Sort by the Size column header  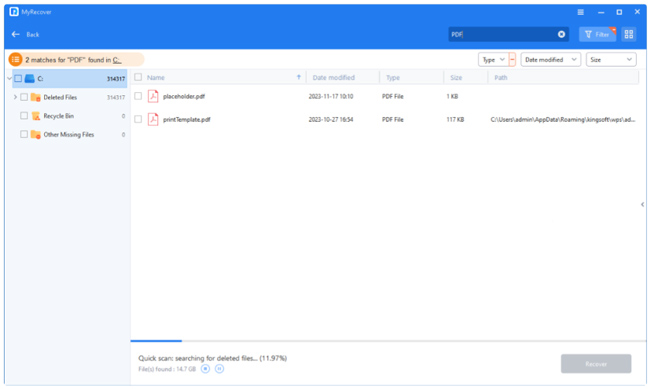[x=456, y=78]
